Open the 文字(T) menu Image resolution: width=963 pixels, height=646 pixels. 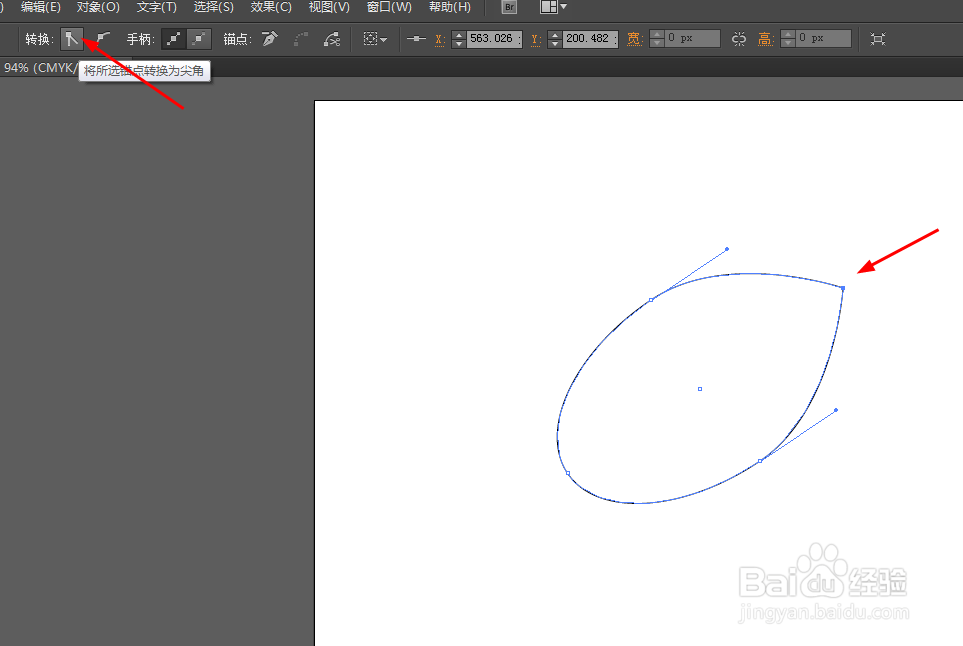click(157, 7)
